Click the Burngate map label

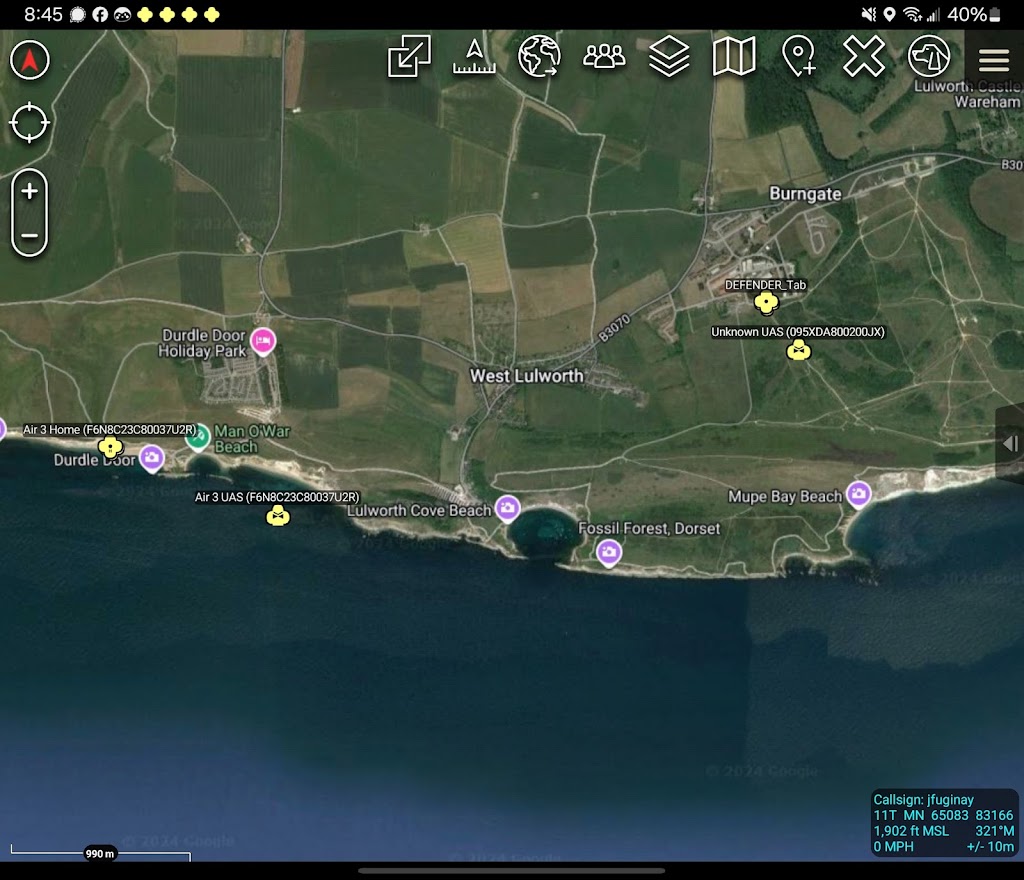[805, 194]
